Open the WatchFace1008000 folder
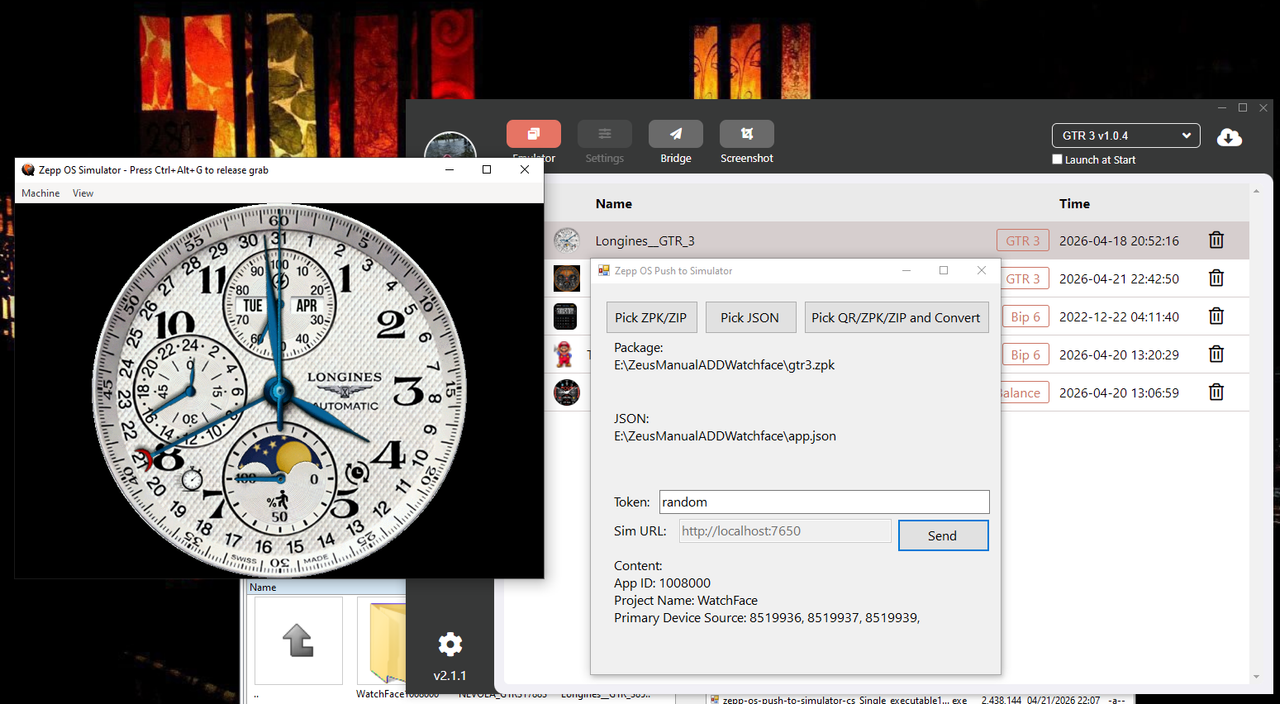This screenshot has width=1280, height=704. coord(384,648)
